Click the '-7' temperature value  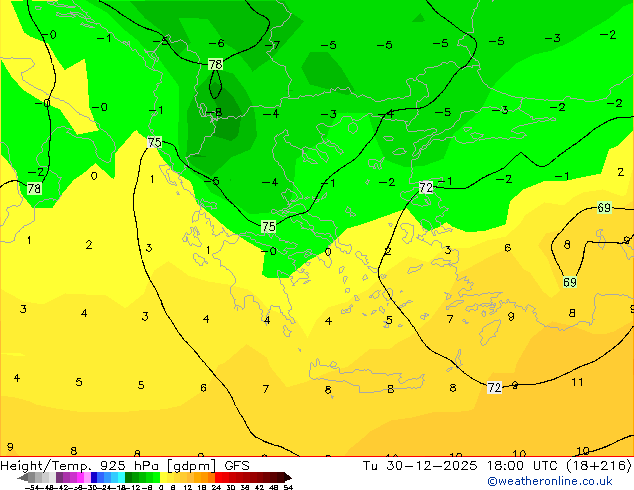(273, 44)
